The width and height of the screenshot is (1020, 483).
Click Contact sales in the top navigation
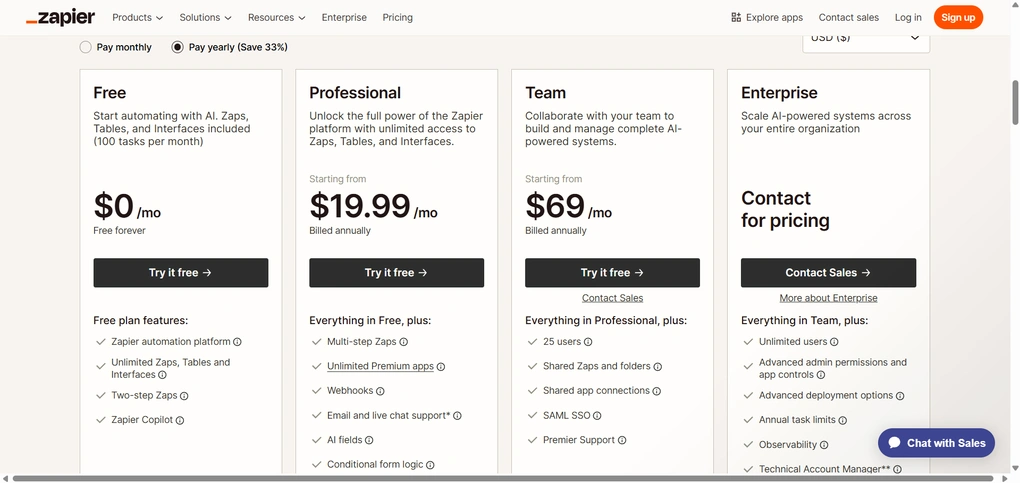[x=849, y=18]
